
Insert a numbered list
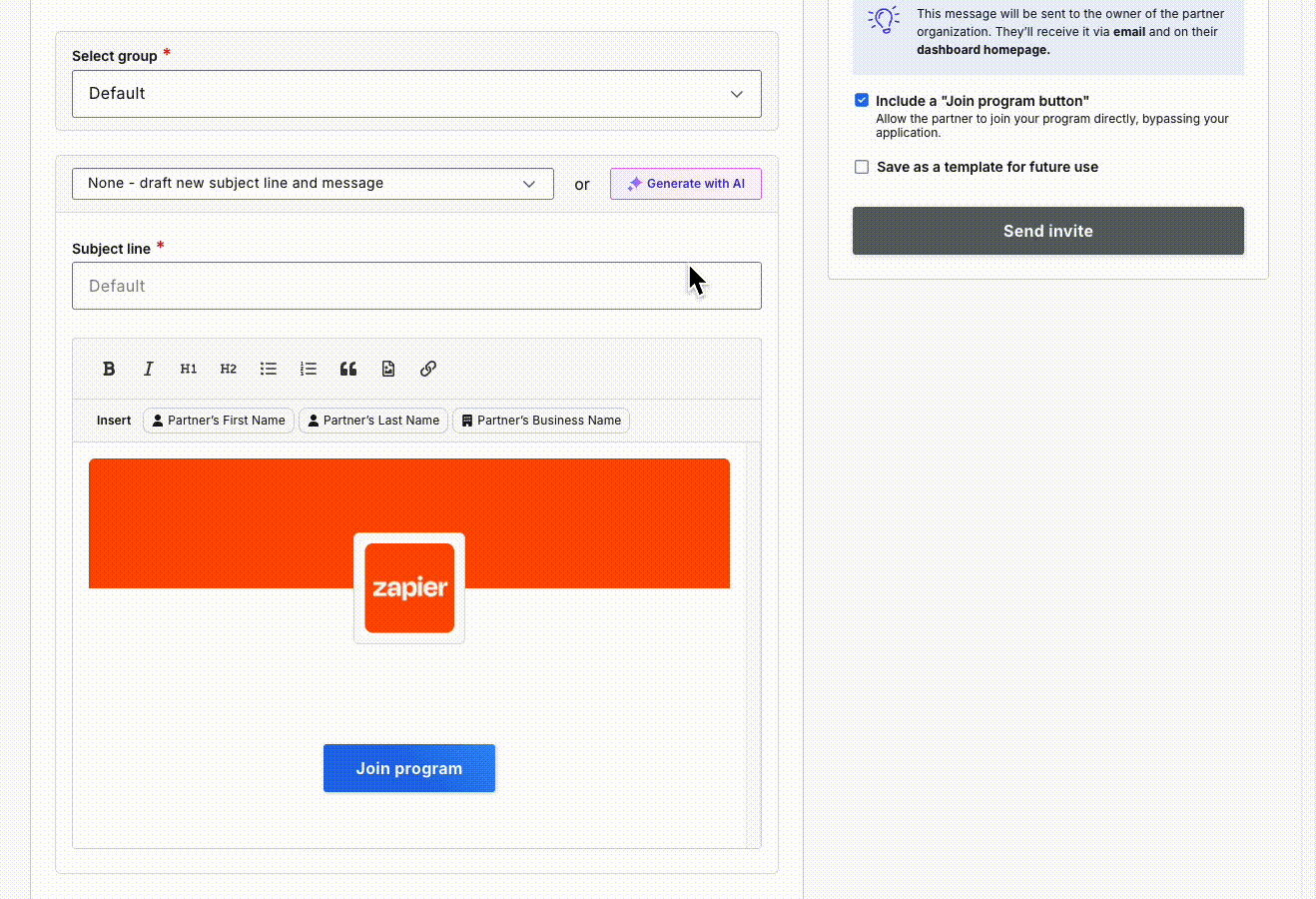click(309, 369)
